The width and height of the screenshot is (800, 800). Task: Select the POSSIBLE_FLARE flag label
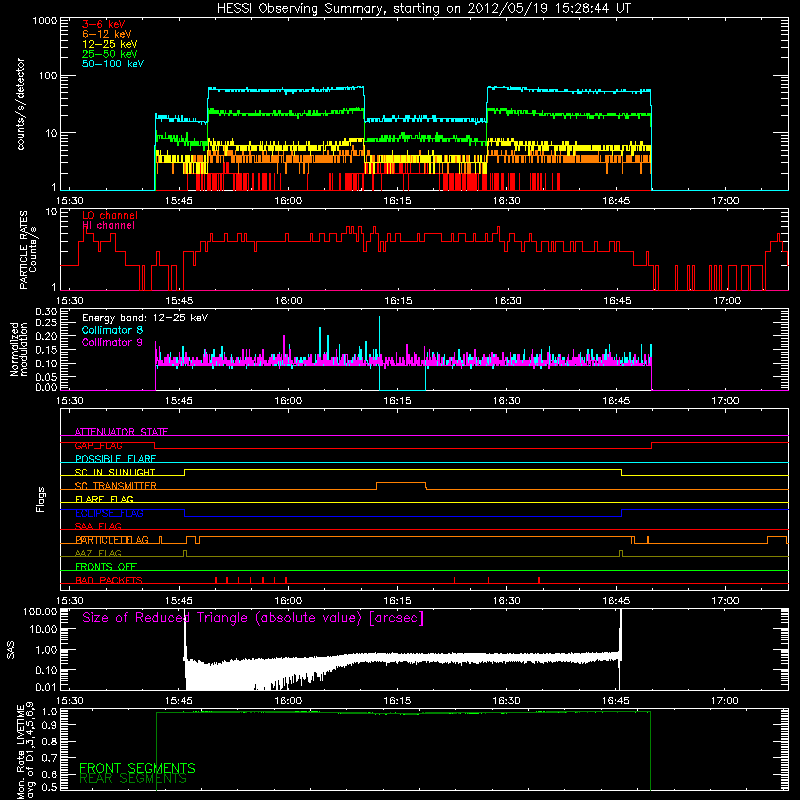click(115, 459)
